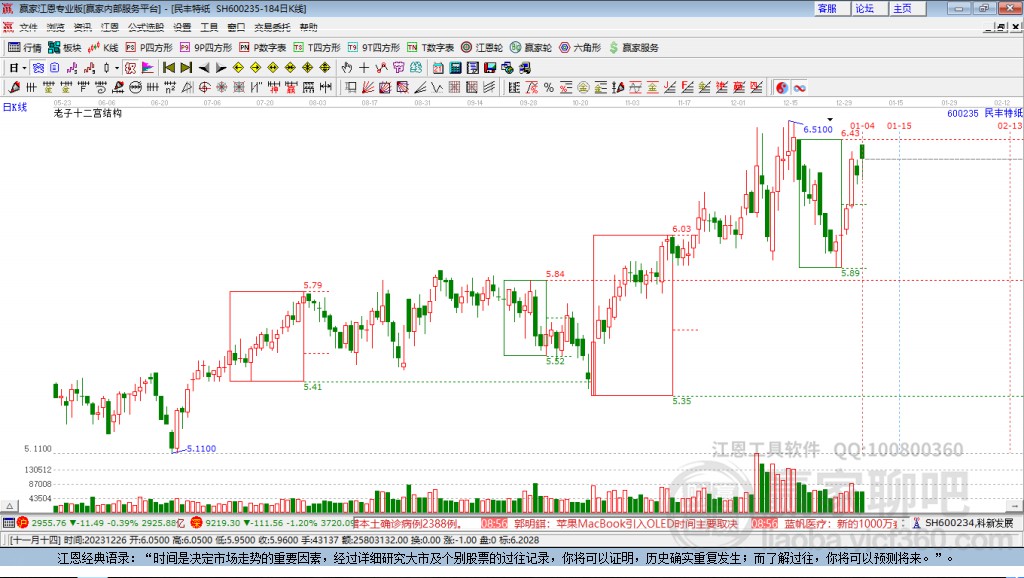This screenshot has height=578, width=1024.
Task: Click the 600235 stock code label
Action: pyautogui.click(x=963, y=113)
